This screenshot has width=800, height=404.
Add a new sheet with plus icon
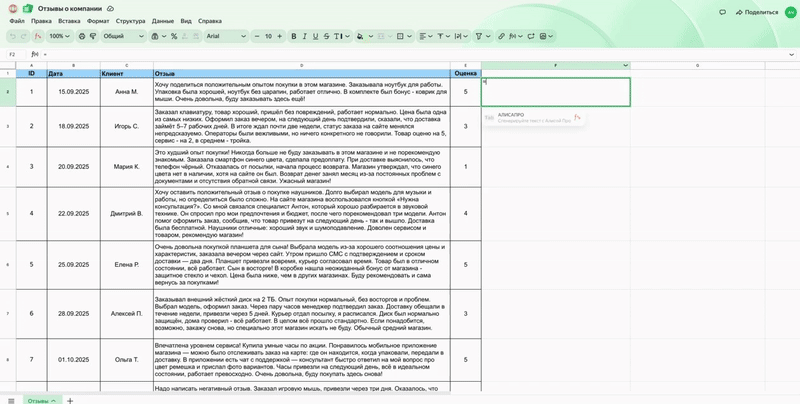pyautogui.click(x=70, y=399)
